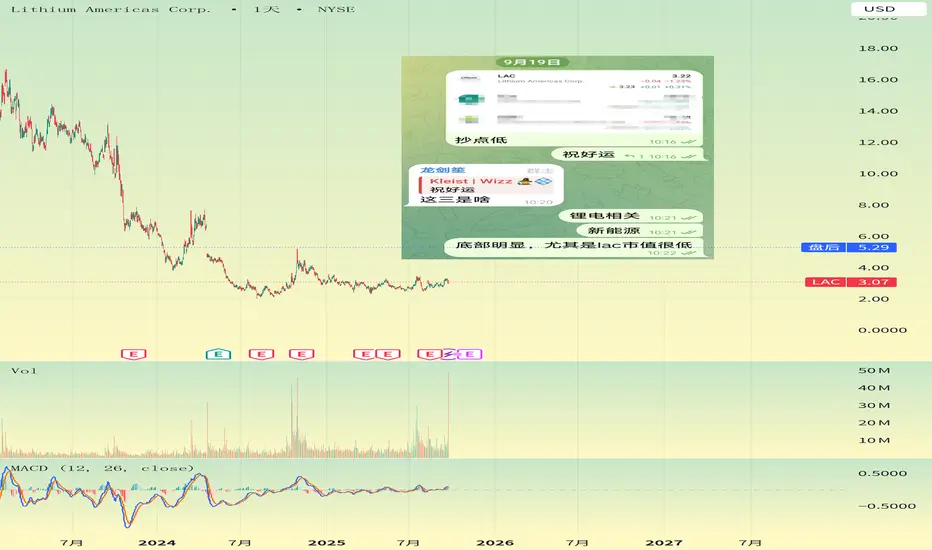Click the 盘后 5.29 price label

849,247
